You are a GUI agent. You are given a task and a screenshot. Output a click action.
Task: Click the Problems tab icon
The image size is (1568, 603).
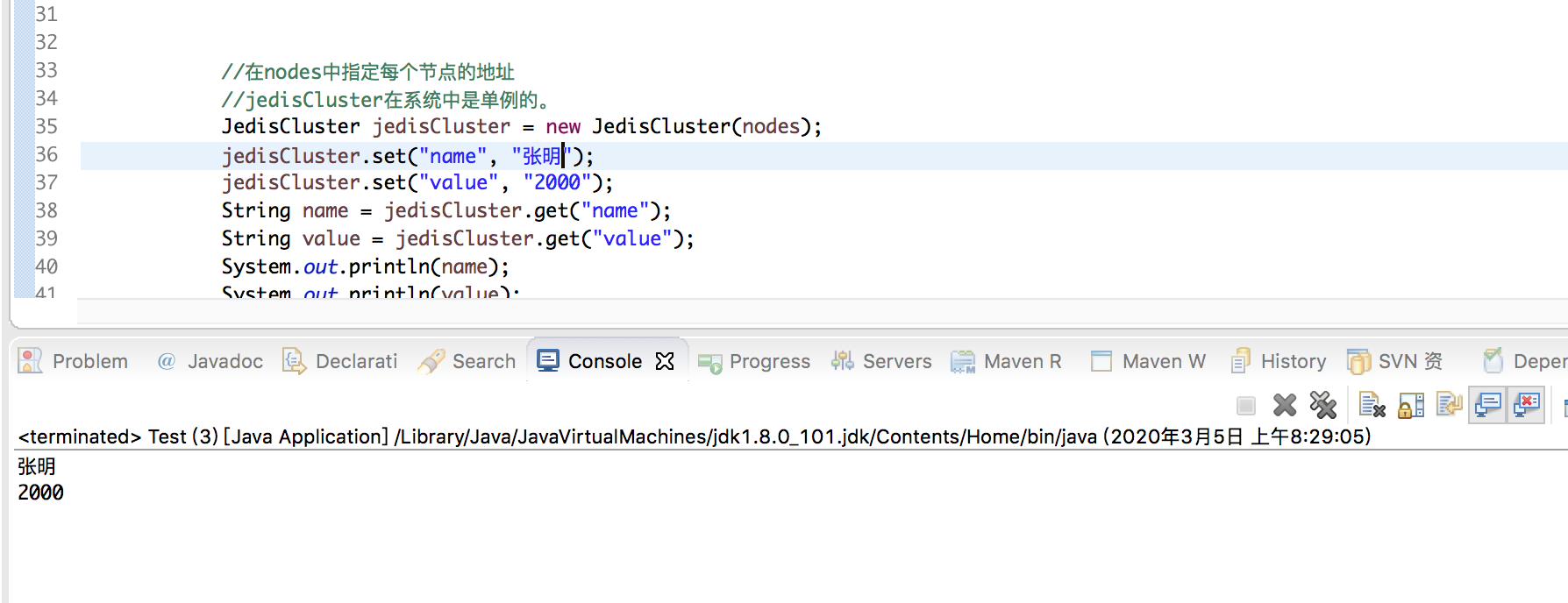[x=30, y=361]
